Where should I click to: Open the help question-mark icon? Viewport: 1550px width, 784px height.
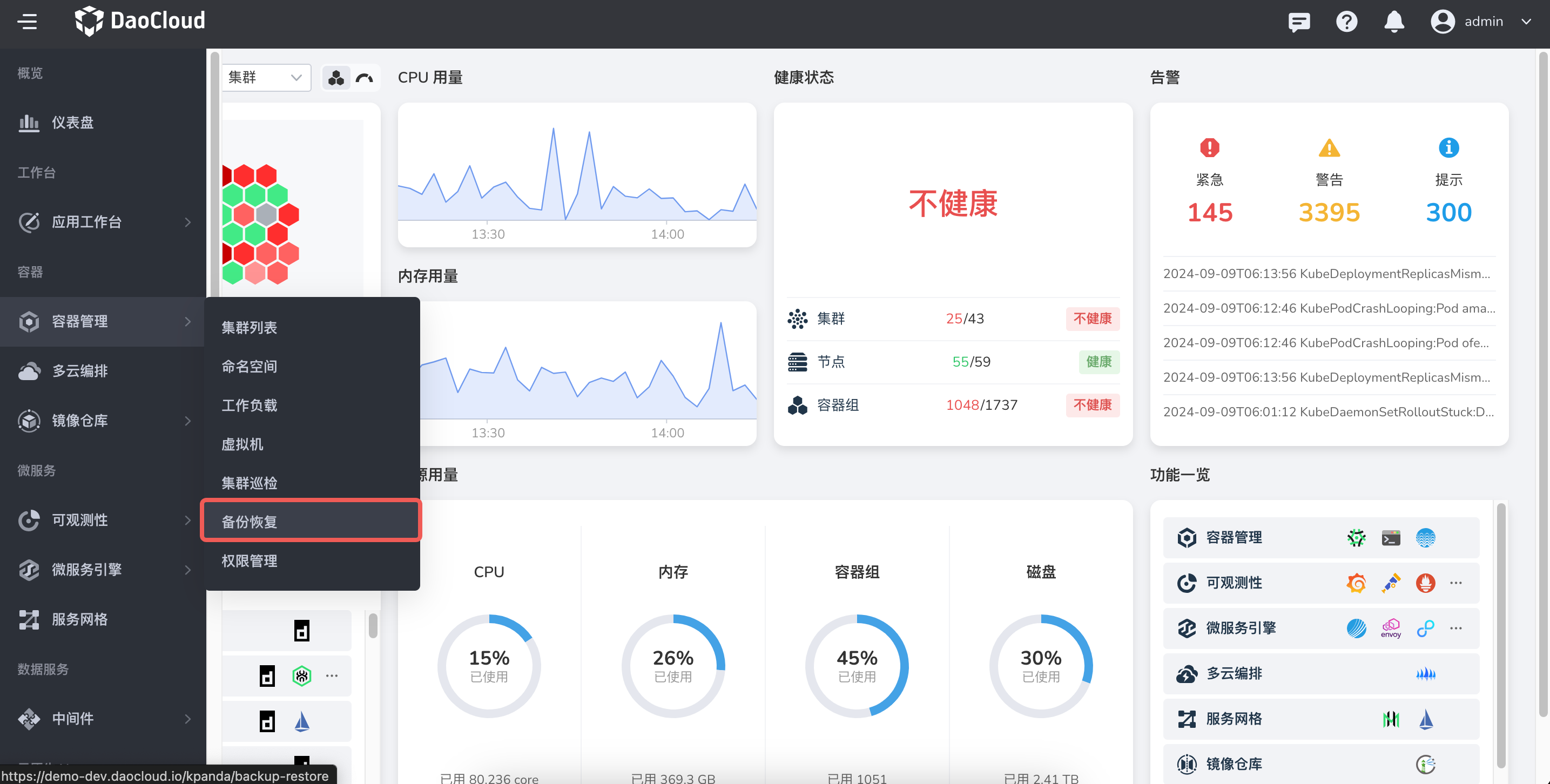[x=1346, y=21]
